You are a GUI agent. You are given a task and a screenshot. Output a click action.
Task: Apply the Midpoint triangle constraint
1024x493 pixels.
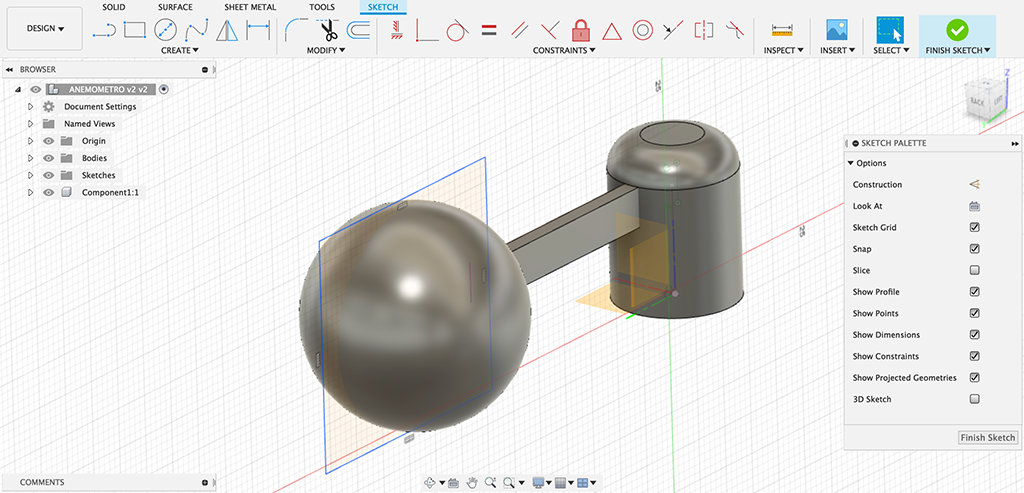click(612, 30)
